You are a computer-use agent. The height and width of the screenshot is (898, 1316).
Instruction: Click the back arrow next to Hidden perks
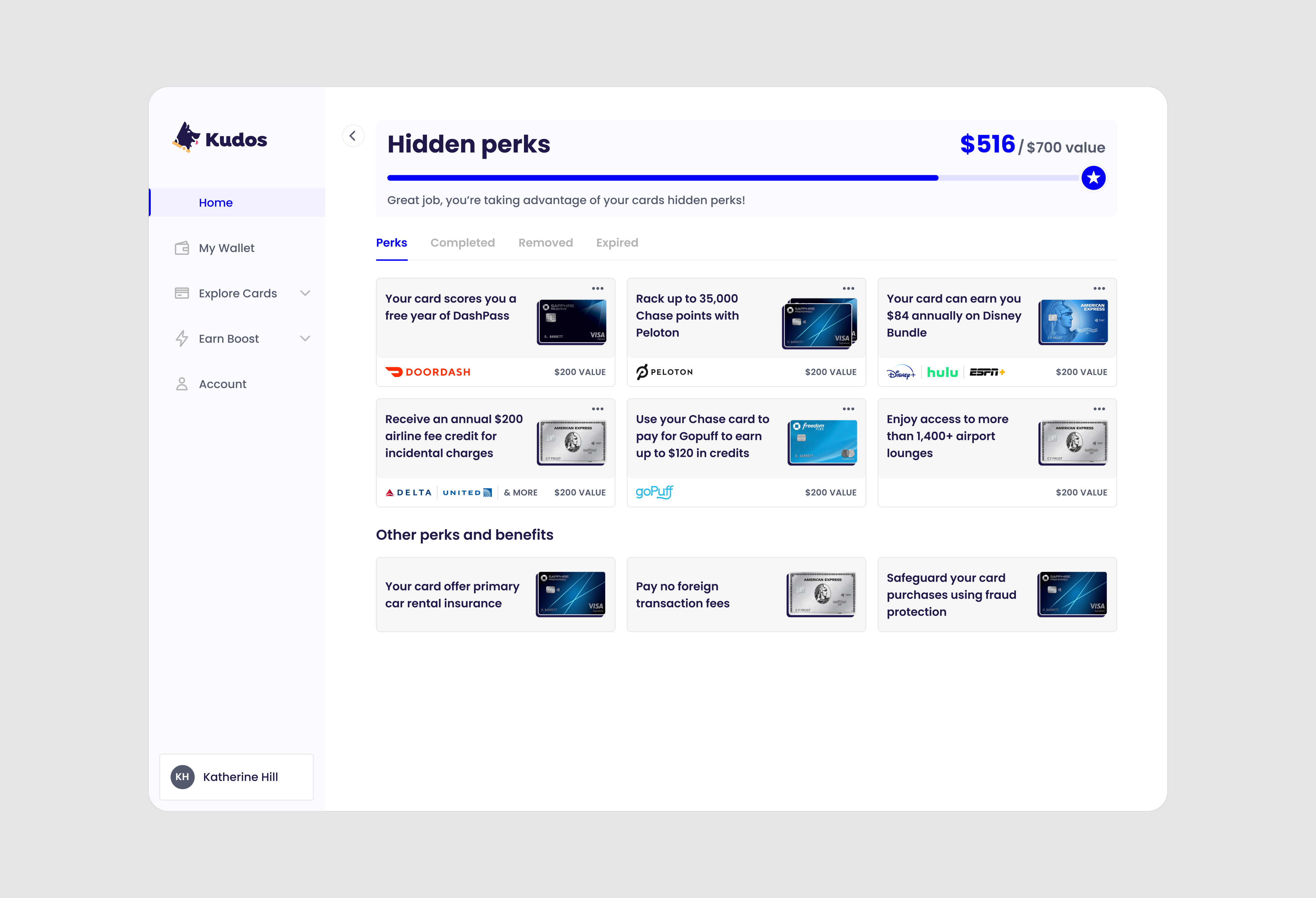tap(353, 136)
